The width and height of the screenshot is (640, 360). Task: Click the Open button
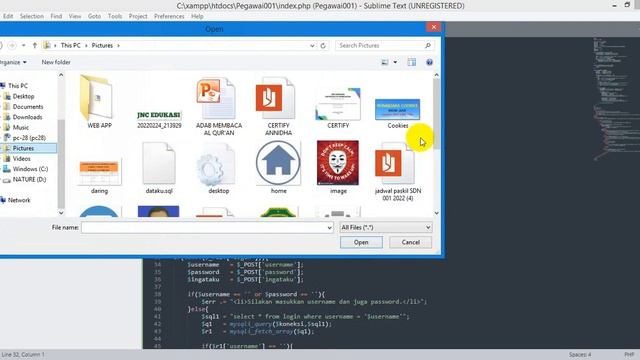pyautogui.click(x=361, y=242)
